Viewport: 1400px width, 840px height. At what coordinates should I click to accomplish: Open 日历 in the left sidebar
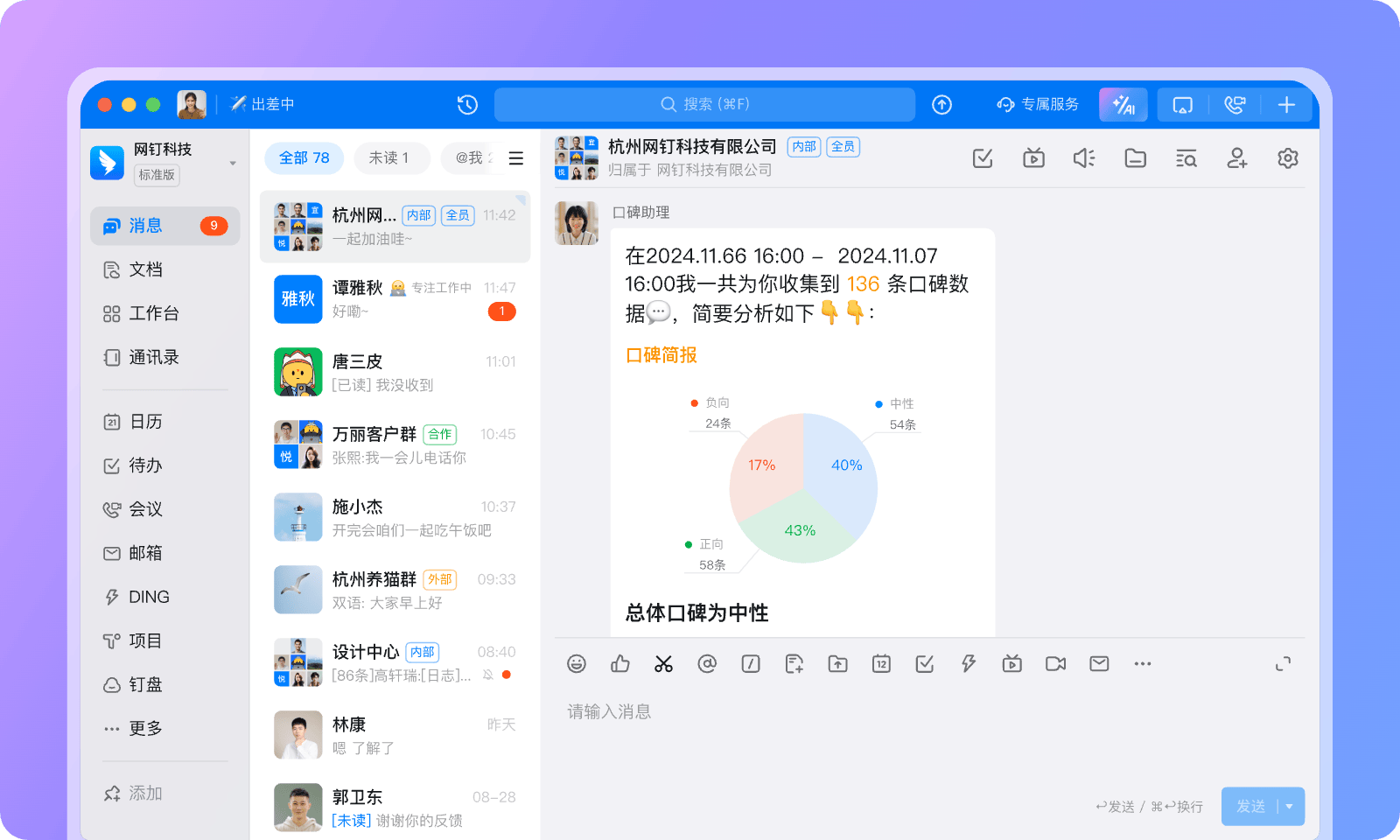click(145, 422)
